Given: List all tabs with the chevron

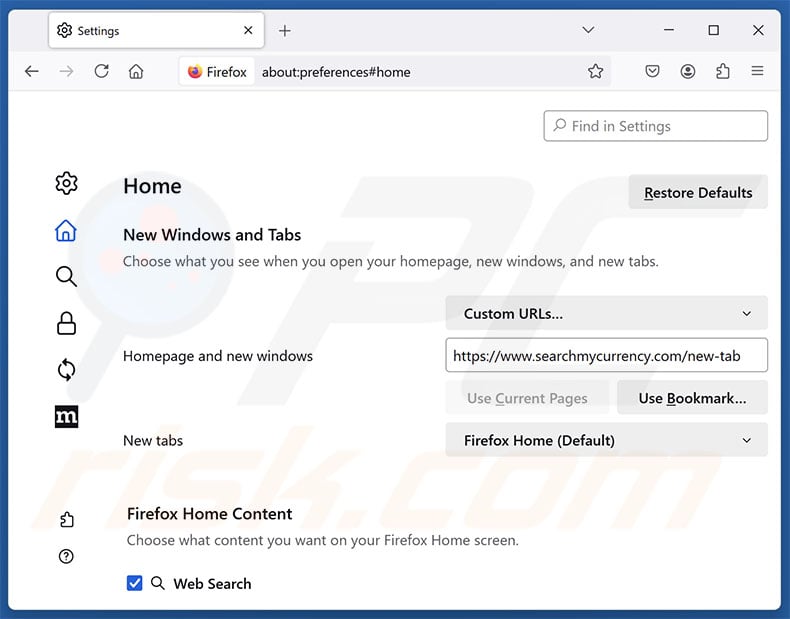Looking at the screenshot, I should [588, 30].
